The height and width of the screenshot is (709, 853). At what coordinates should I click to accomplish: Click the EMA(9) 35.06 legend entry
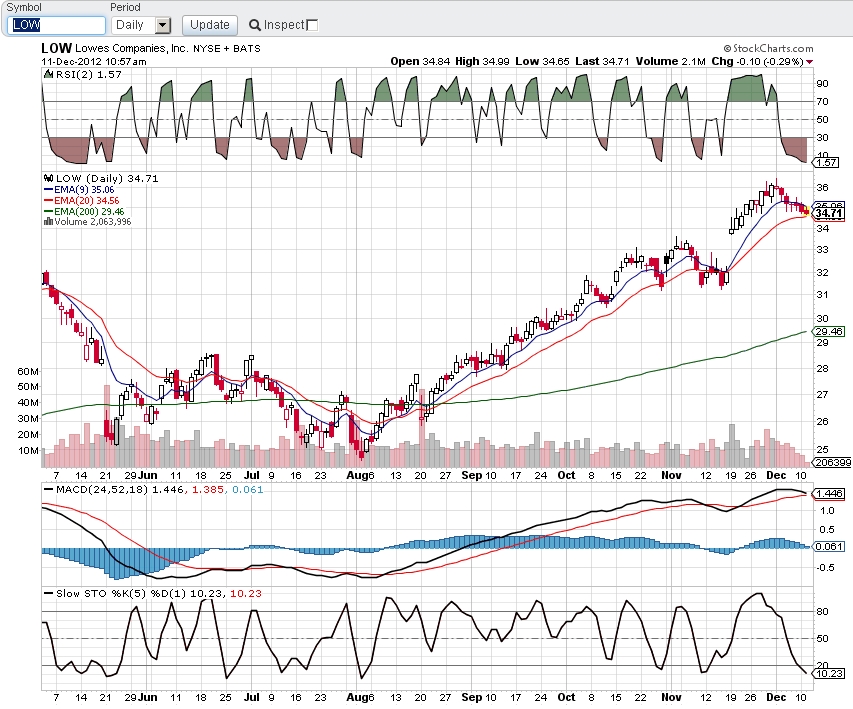pyautogui.click(x=79, y=189)
